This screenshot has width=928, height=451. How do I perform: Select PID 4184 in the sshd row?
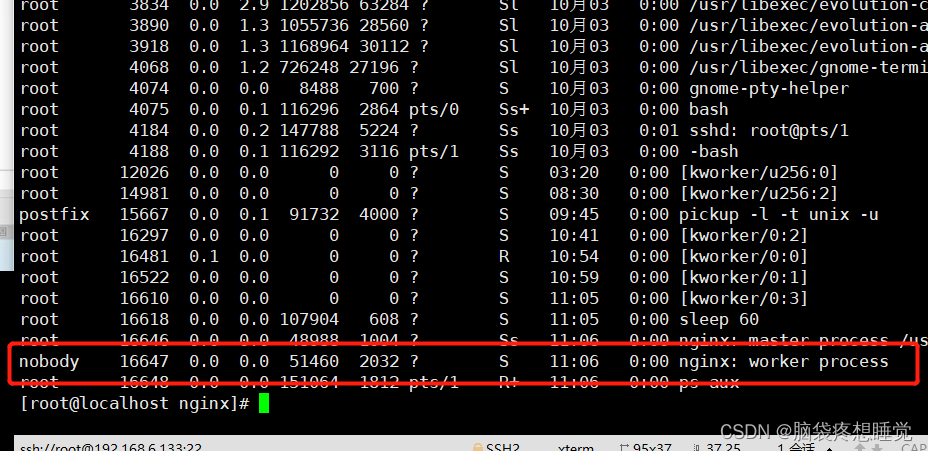pyautogui.click(x=149, y=130)
